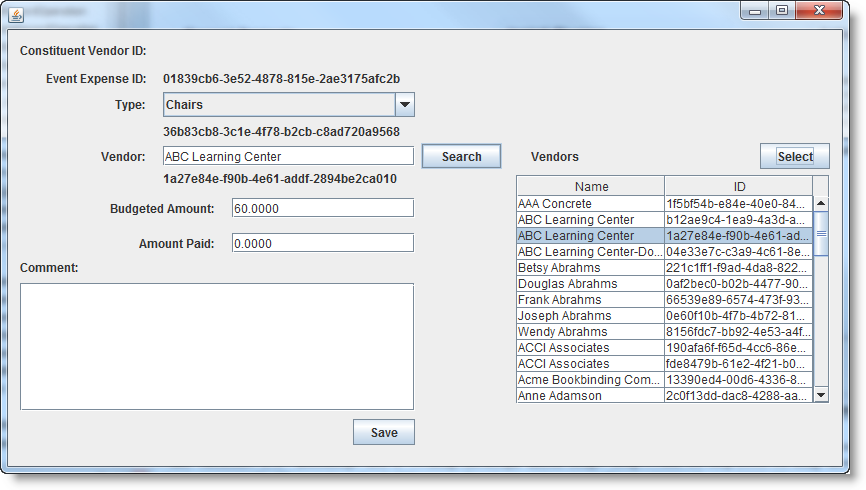The height and width of the screenshot is (490, 866).
Task: Select the Betsy Abrahms vendor row
Action: (664, 267)
